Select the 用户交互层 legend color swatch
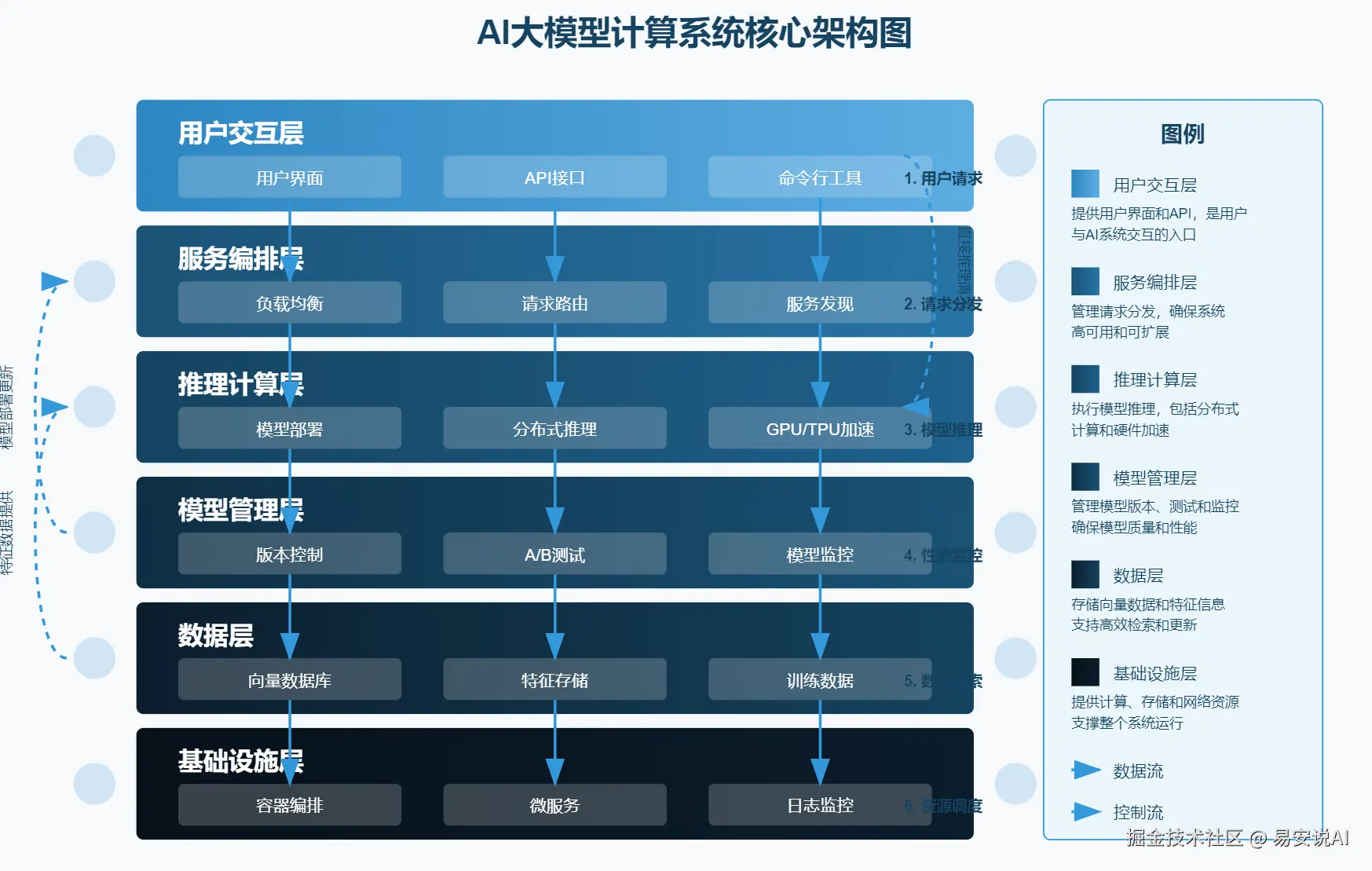Image resolution: width=1372 pixels, height=871 pixels. click(1085, 184)
